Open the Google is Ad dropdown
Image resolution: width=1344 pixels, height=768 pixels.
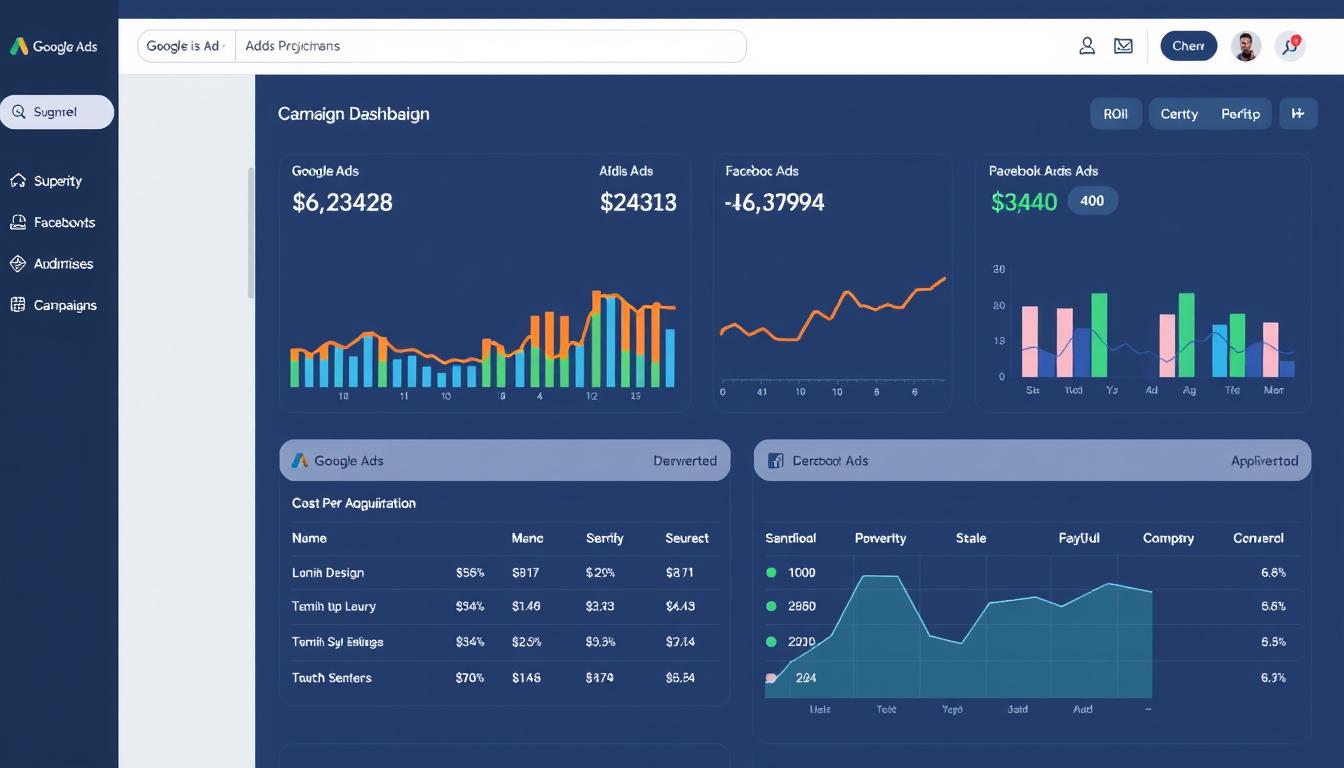(186, 46)
